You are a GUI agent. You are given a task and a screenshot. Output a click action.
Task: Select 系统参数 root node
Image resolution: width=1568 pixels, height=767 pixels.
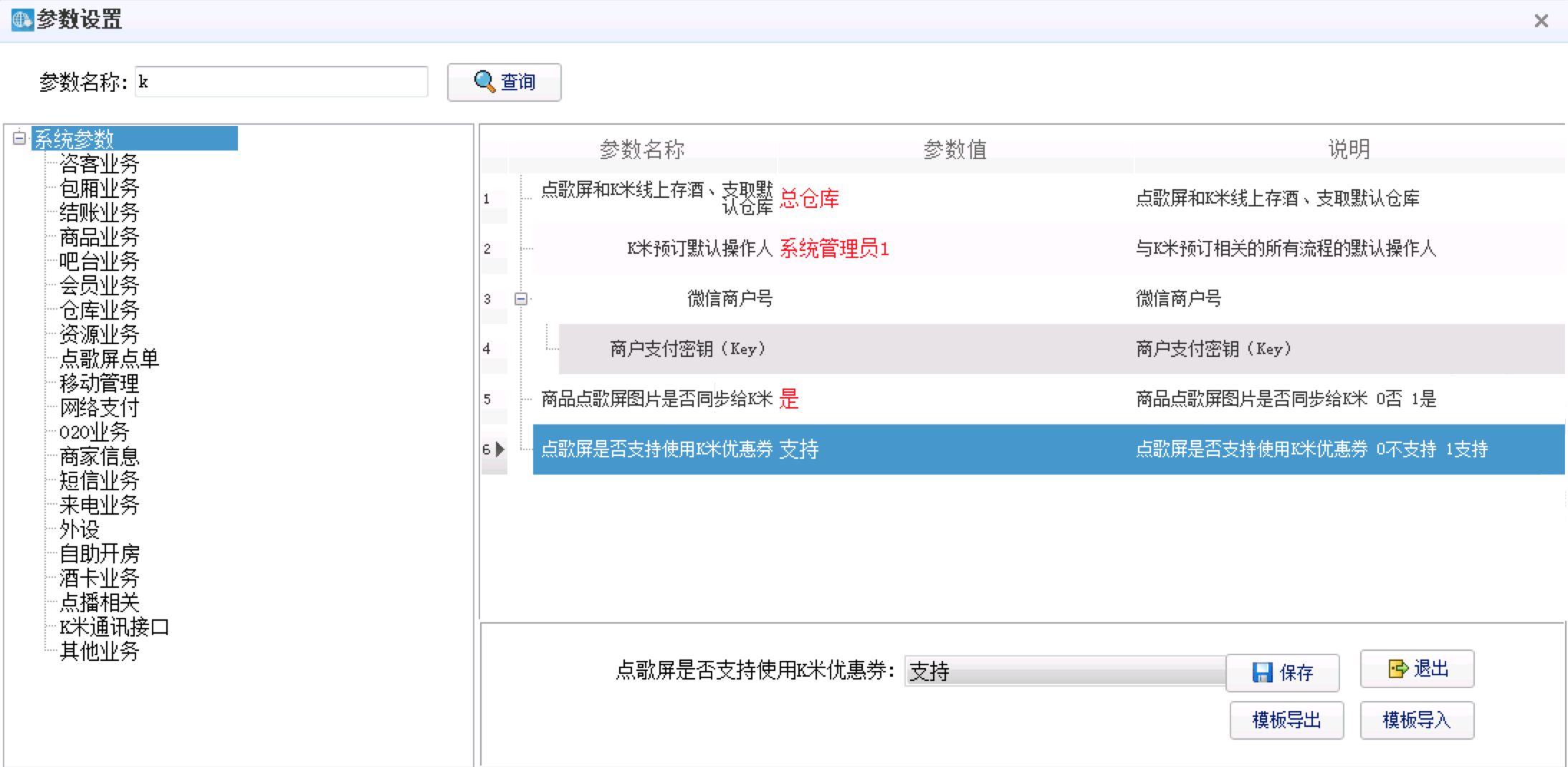coord(135,139)
